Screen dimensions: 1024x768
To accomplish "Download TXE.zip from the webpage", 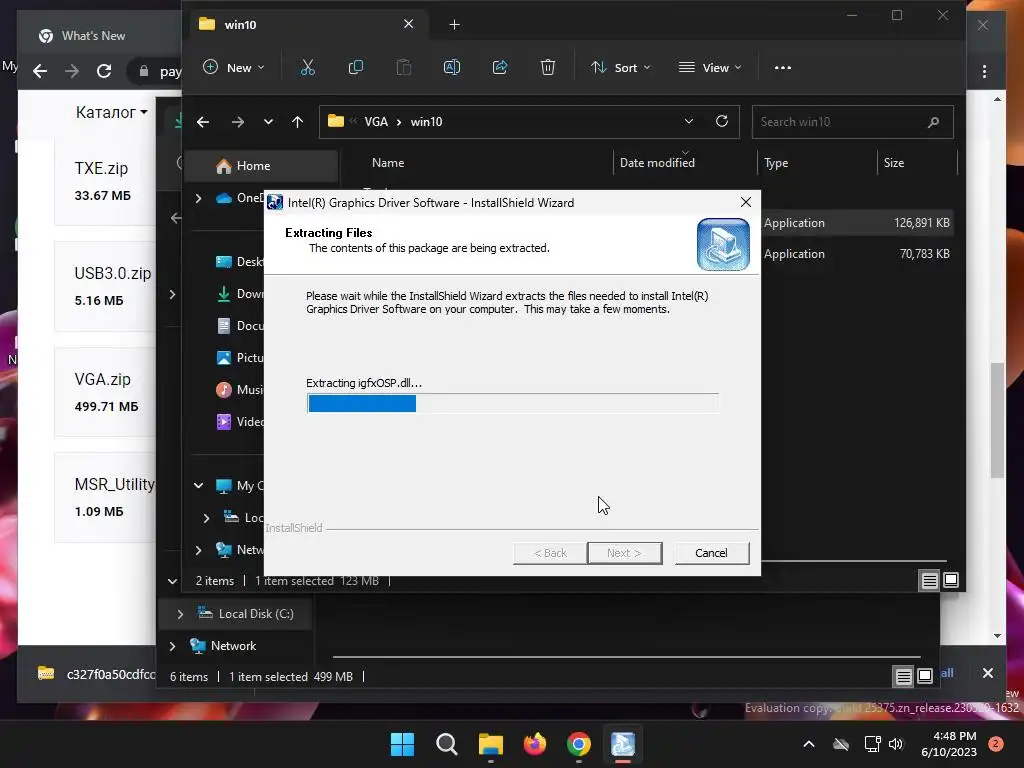I will point(101,168).
